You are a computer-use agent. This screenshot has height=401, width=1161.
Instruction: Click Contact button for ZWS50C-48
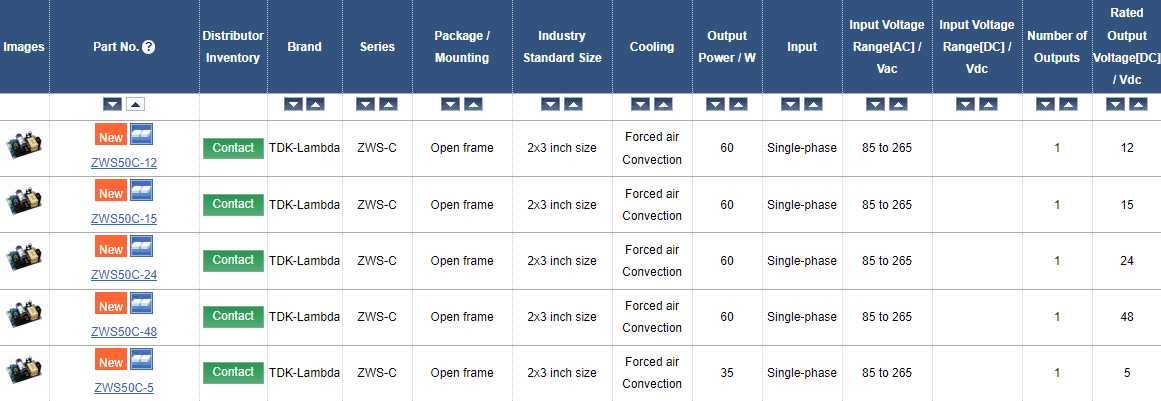coord(233,316)
